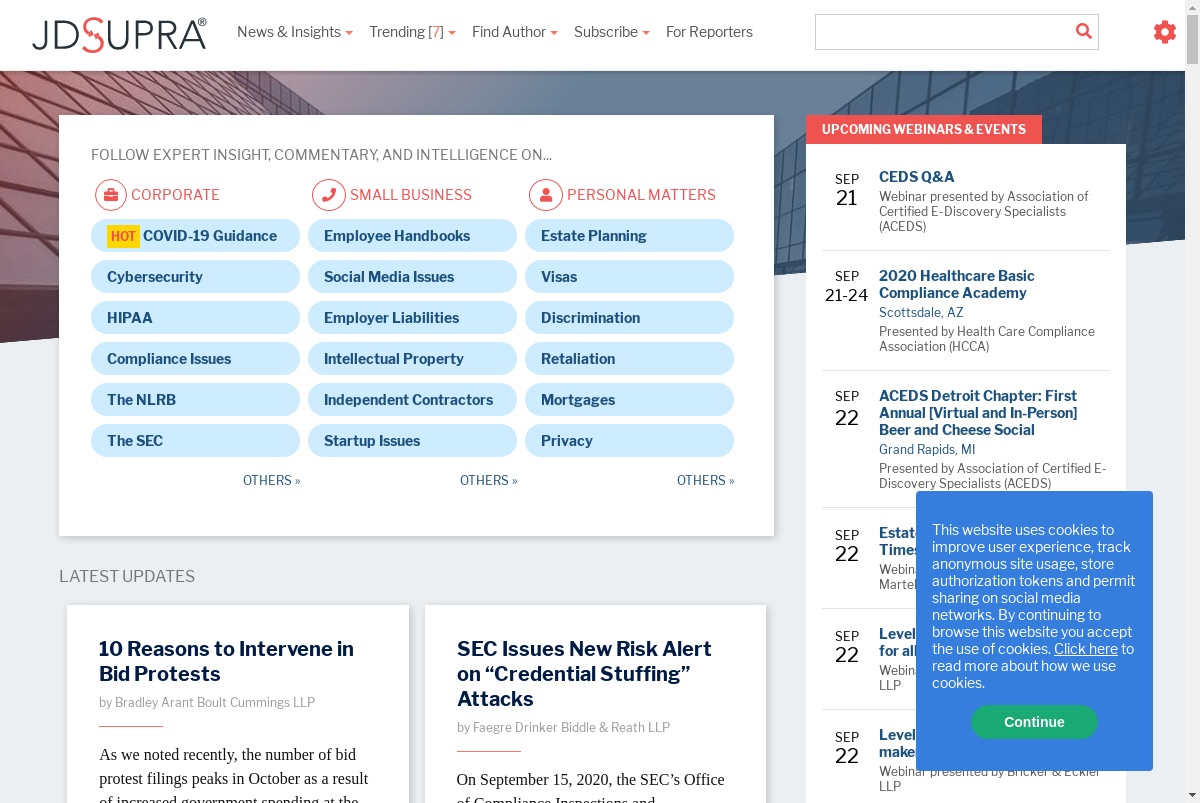1200x803 pixels.
Task: Select The SEC topic
Action: [195, 441]
